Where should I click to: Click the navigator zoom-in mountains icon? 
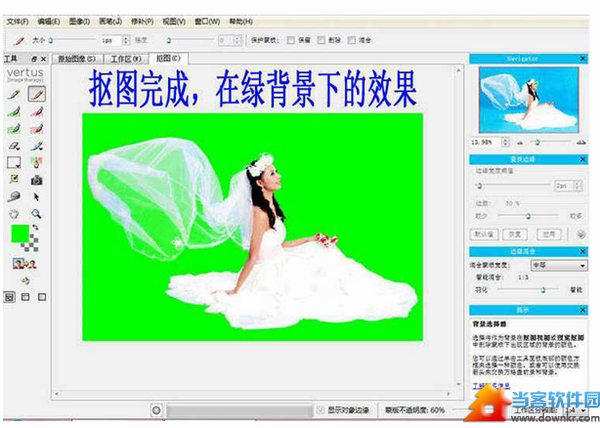point(581,143)
